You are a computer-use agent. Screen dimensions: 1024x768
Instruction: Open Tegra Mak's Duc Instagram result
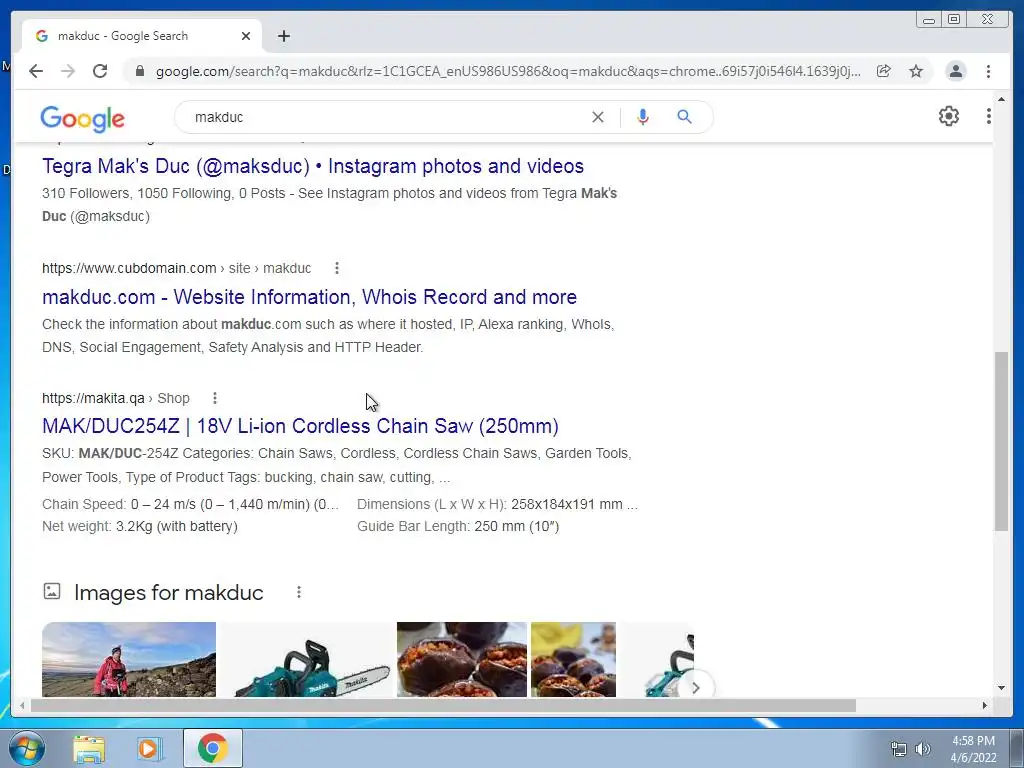tap(313, 166)
